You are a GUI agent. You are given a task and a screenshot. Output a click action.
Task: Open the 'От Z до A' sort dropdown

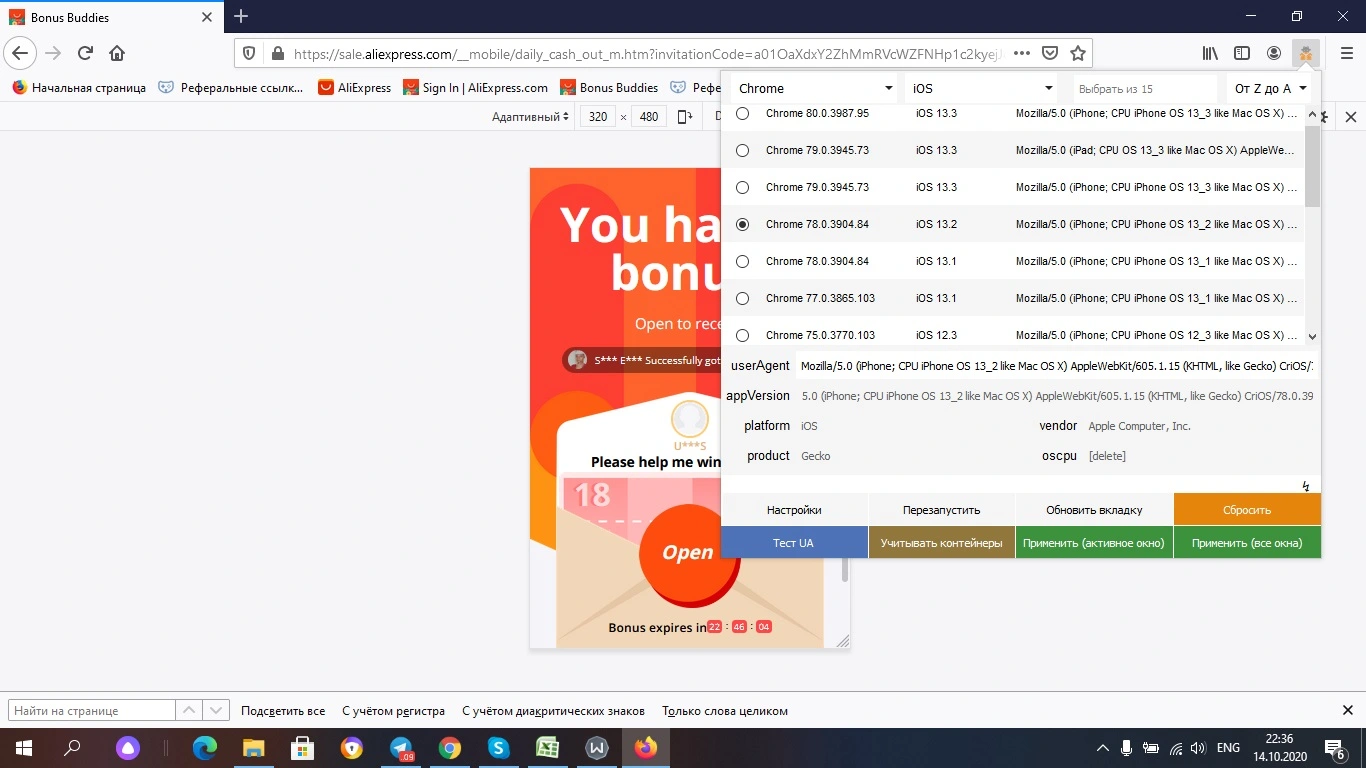coord(1270,89)
